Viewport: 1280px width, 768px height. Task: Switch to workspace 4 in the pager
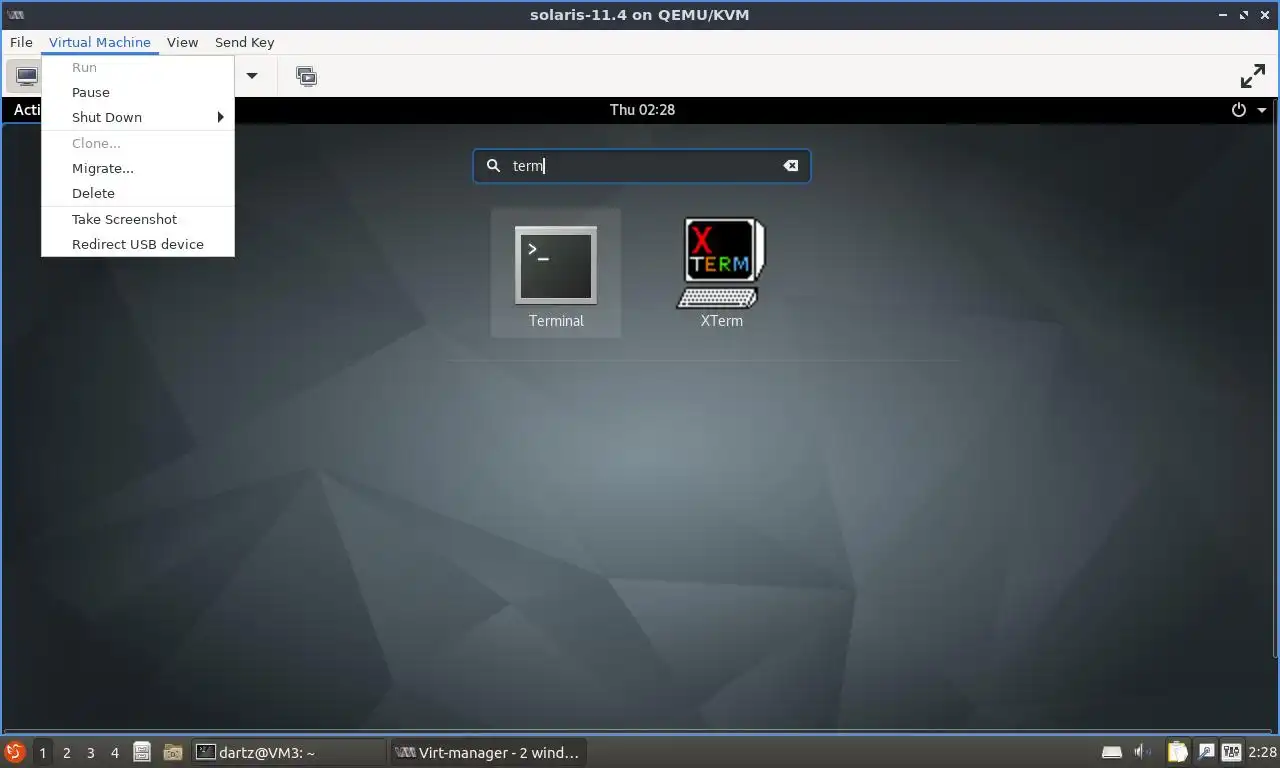coord(115,752)
